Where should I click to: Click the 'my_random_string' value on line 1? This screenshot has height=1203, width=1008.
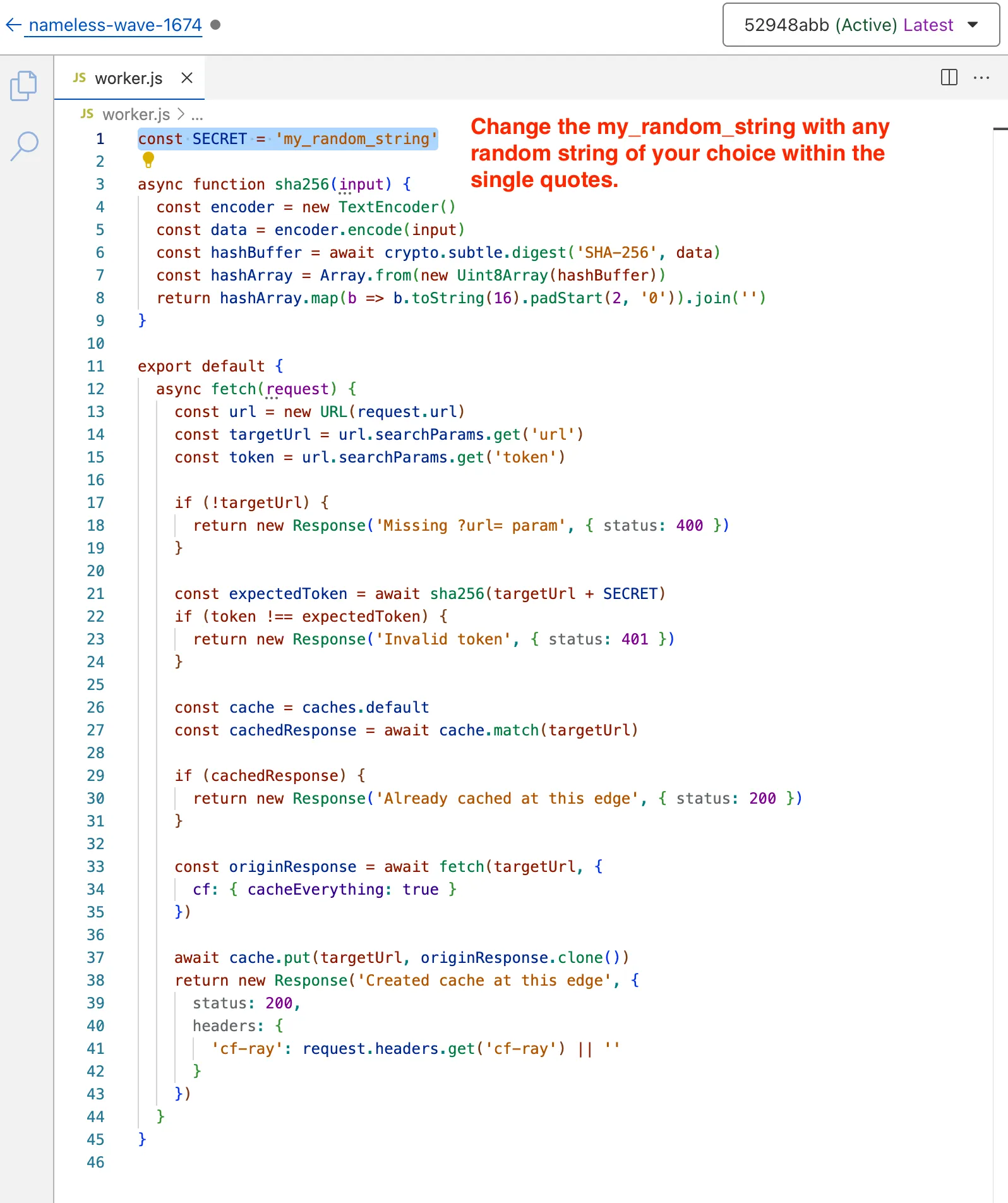coord(356,138)
